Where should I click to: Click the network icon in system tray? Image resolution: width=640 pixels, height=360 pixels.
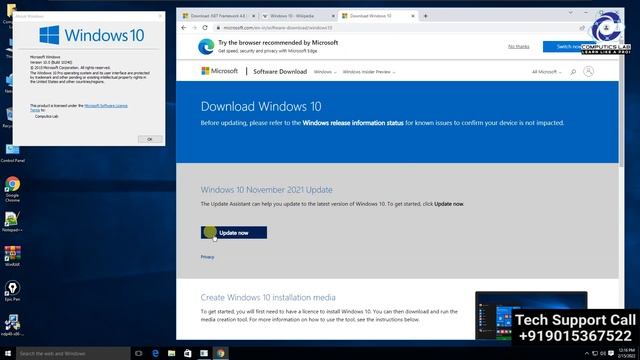(x=595, y=353)
